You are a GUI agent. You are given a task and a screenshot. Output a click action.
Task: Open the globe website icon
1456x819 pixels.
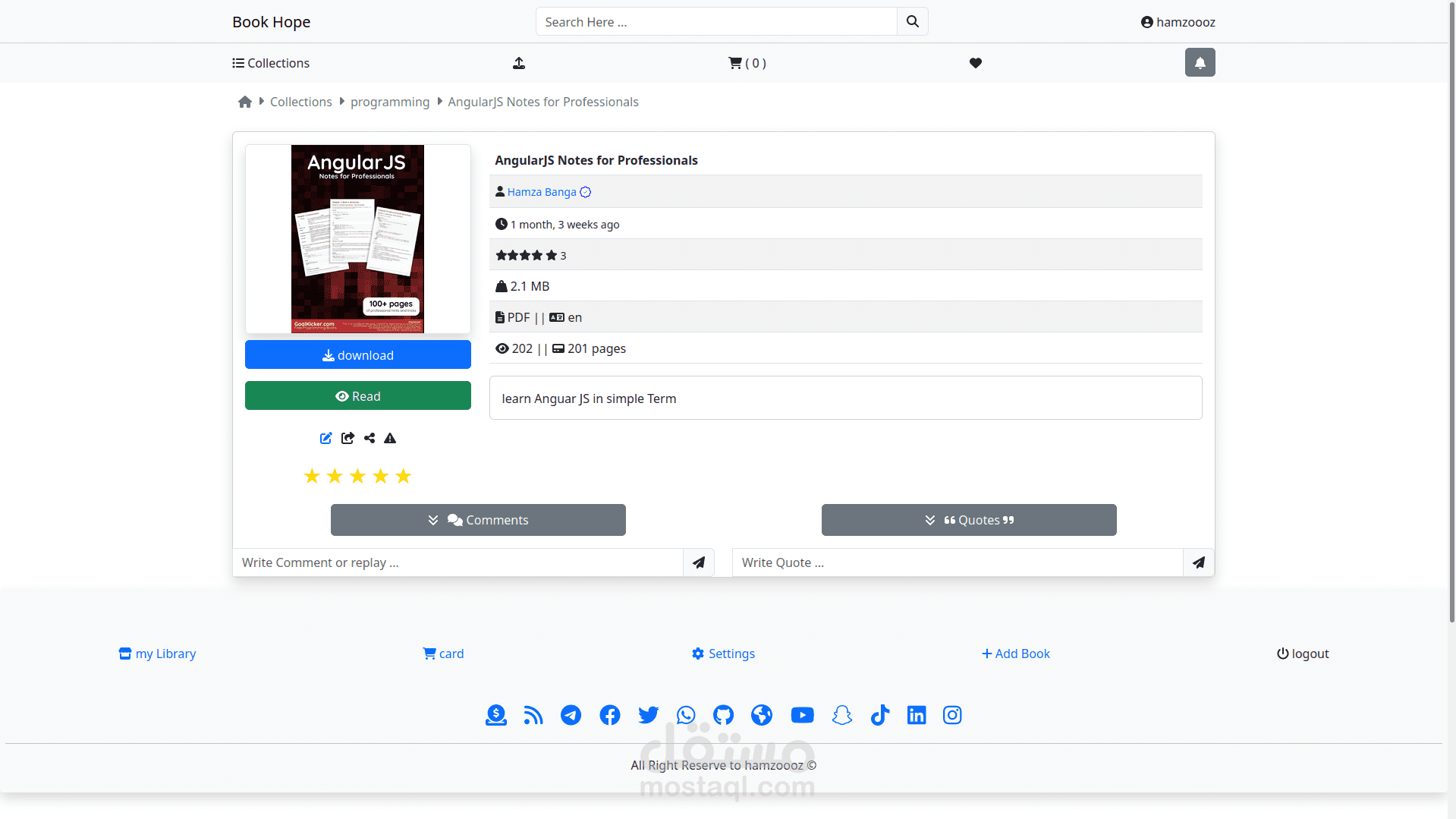coord(762,715)
